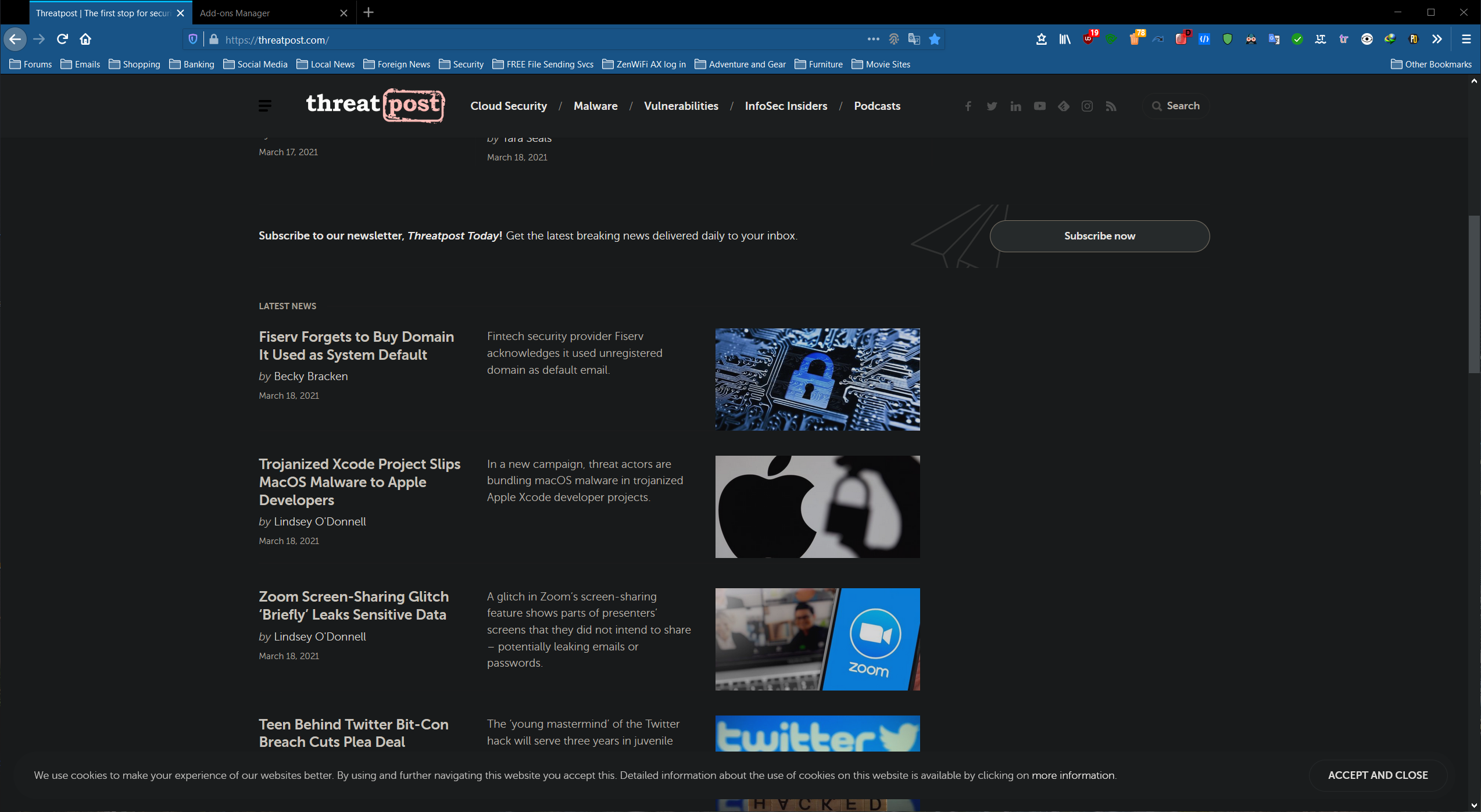Accept and close the cookie banner
The image size is (1481, 812).
[x=1378, y=775]
